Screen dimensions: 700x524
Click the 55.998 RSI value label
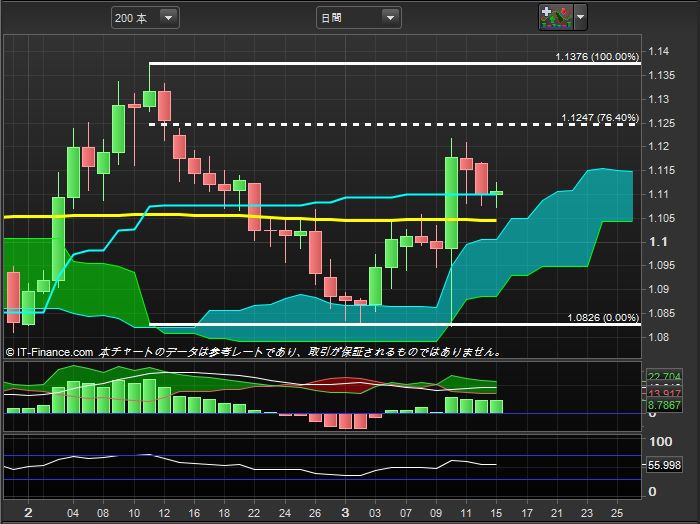point(664,465)
